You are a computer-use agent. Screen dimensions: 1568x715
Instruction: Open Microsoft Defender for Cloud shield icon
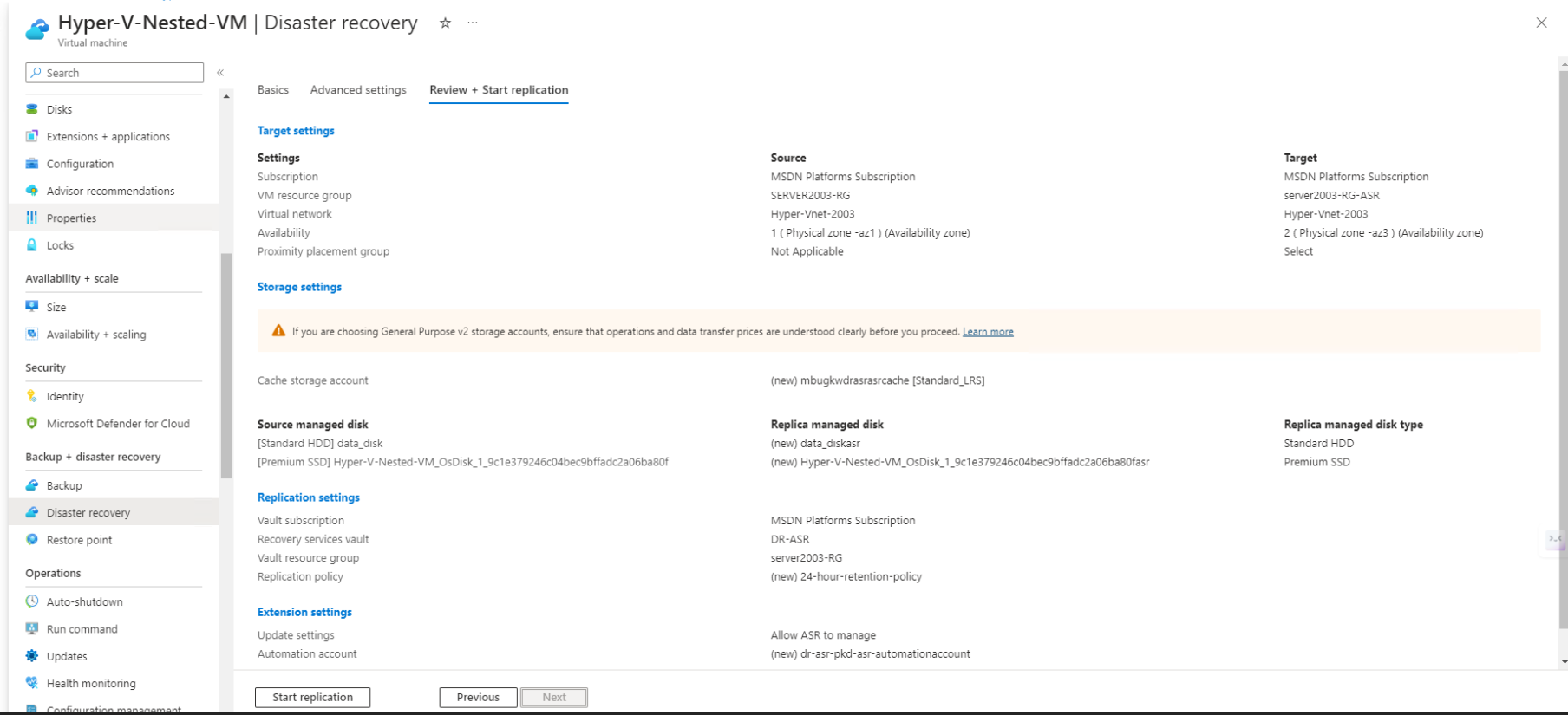32,423
